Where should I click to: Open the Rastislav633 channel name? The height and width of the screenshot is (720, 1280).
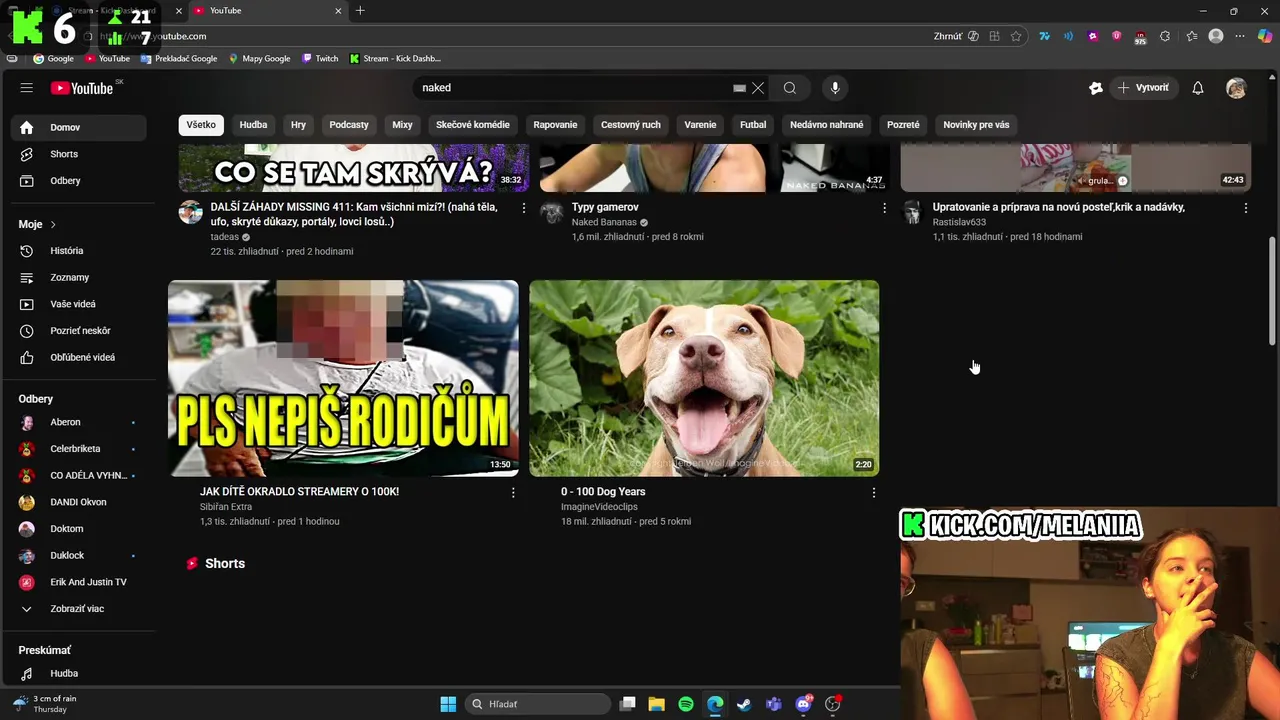(x=959, y=222)
